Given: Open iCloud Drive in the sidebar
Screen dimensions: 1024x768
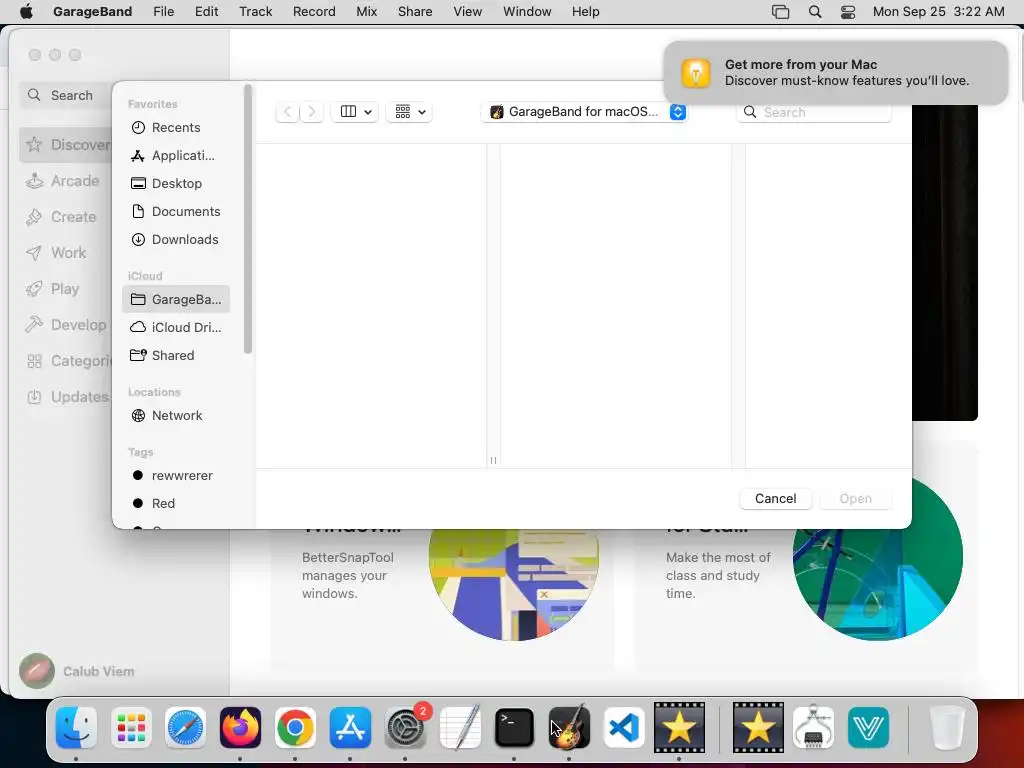Looking at the screenshot, I should [x=175, y=327].
